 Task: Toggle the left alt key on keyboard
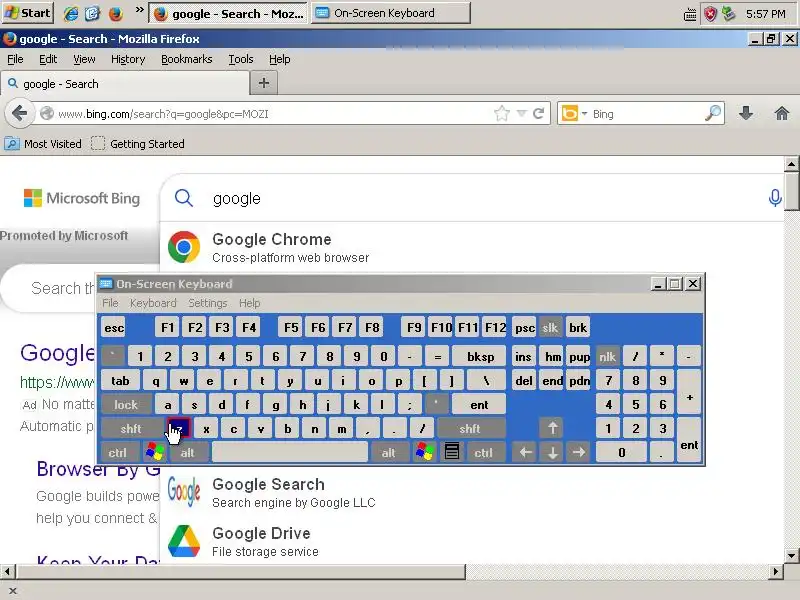point(187,453)
